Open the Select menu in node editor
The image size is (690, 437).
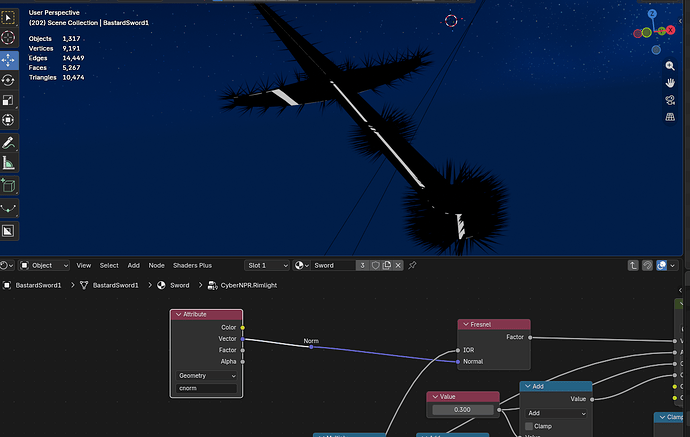(x=109, y=265)
